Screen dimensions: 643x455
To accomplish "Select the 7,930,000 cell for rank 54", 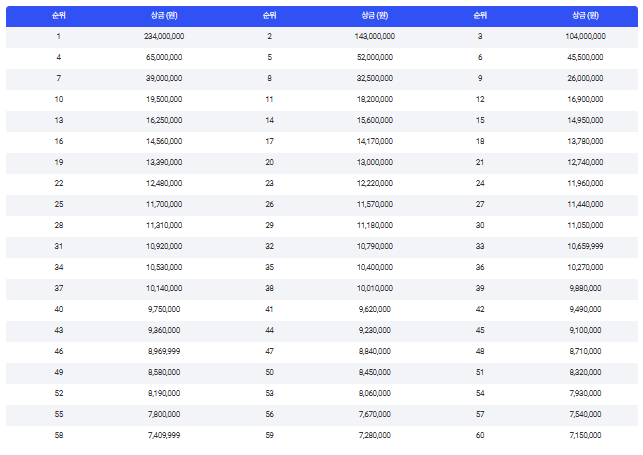I will pyautogui.click(x=586, y=393).
